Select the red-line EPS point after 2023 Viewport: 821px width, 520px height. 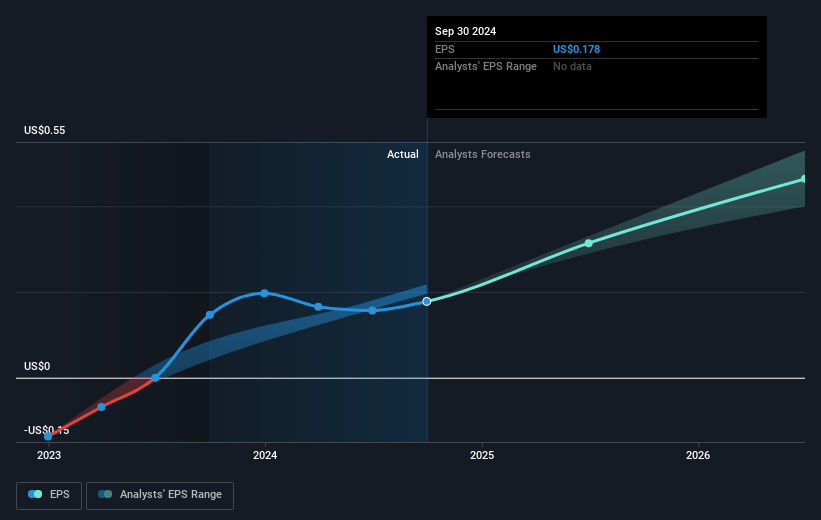pos(102,407)
